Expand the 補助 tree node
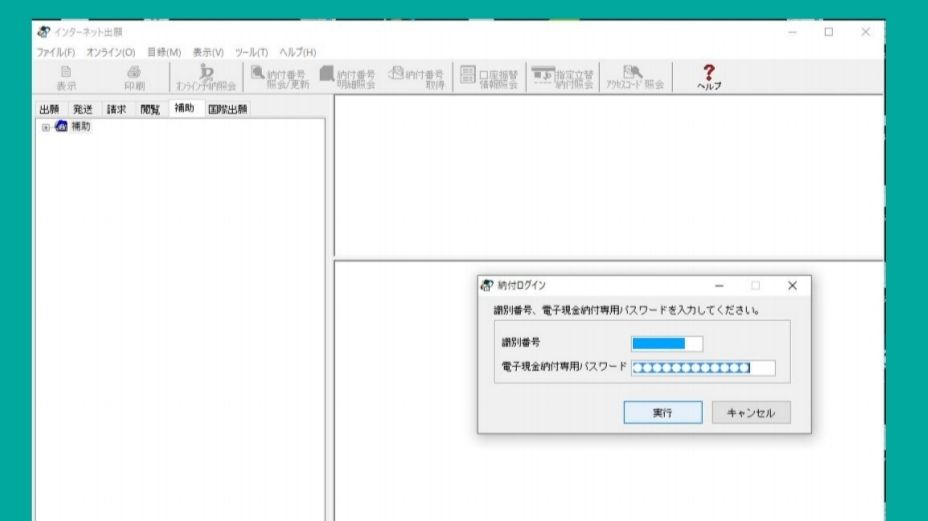This screenshot has height=521, width=928. click(45, 127)
